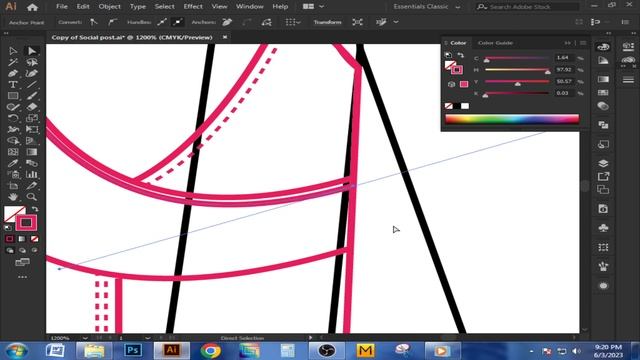
Task: Select the Column Graph tool
Action: click(32, 174)
